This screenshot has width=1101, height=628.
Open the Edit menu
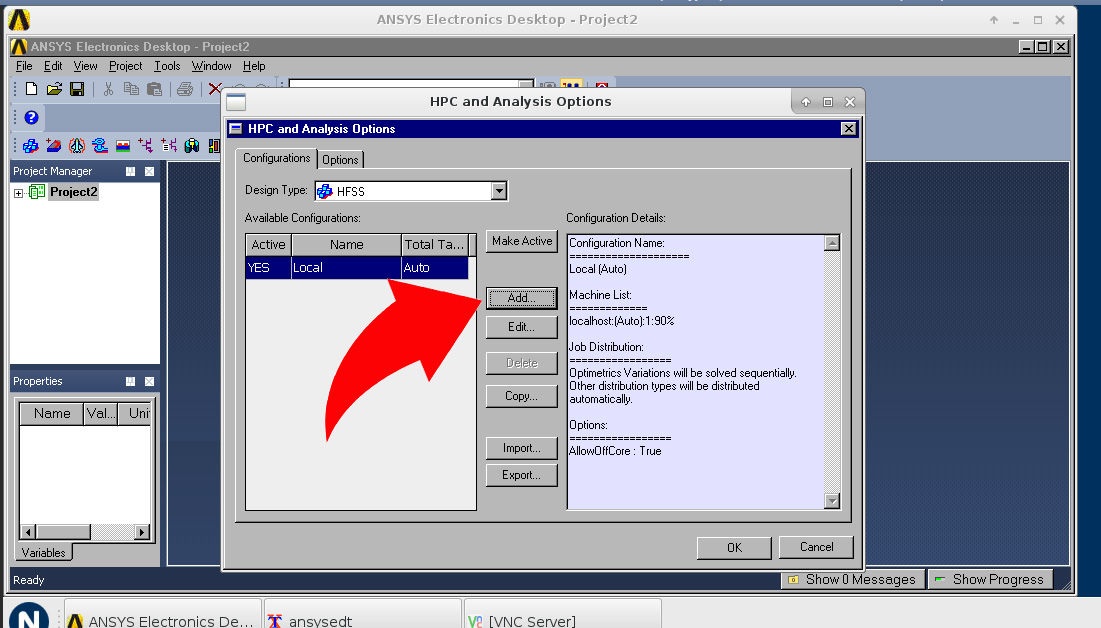coord(53,66)
